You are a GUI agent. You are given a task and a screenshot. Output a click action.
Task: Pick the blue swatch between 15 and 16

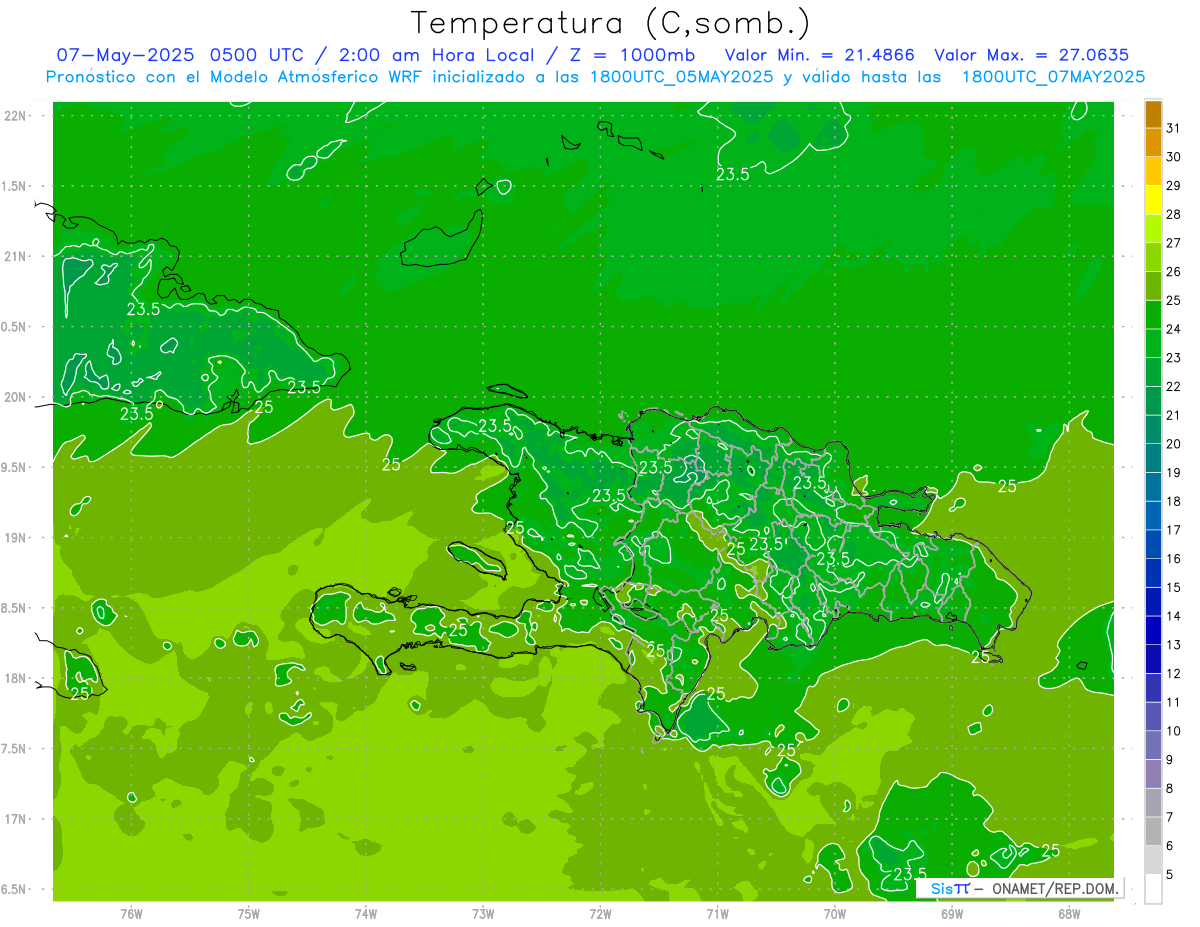[1153, 573]
